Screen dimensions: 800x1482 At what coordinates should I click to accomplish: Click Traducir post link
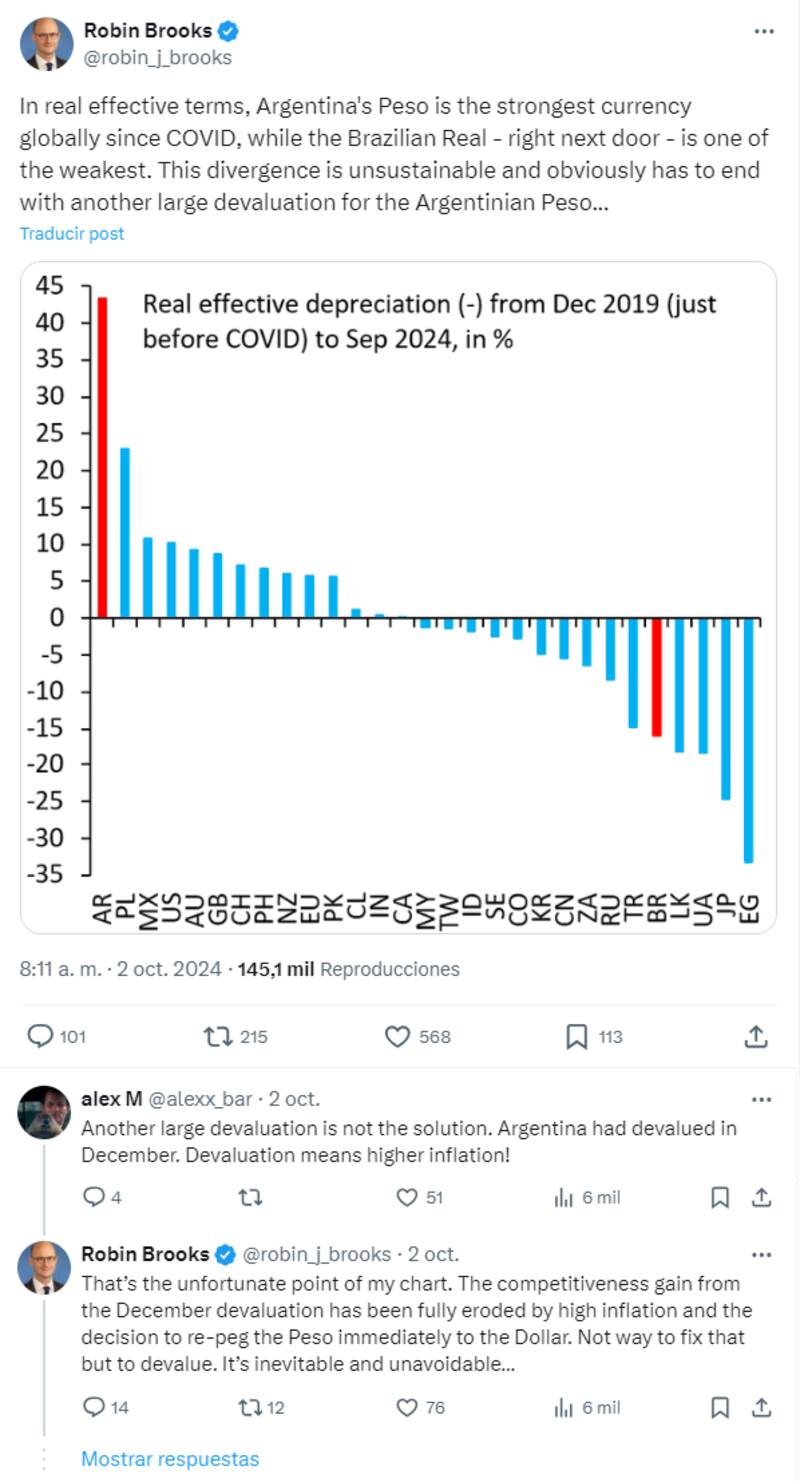pyautogui.click(x=72, y=233)
